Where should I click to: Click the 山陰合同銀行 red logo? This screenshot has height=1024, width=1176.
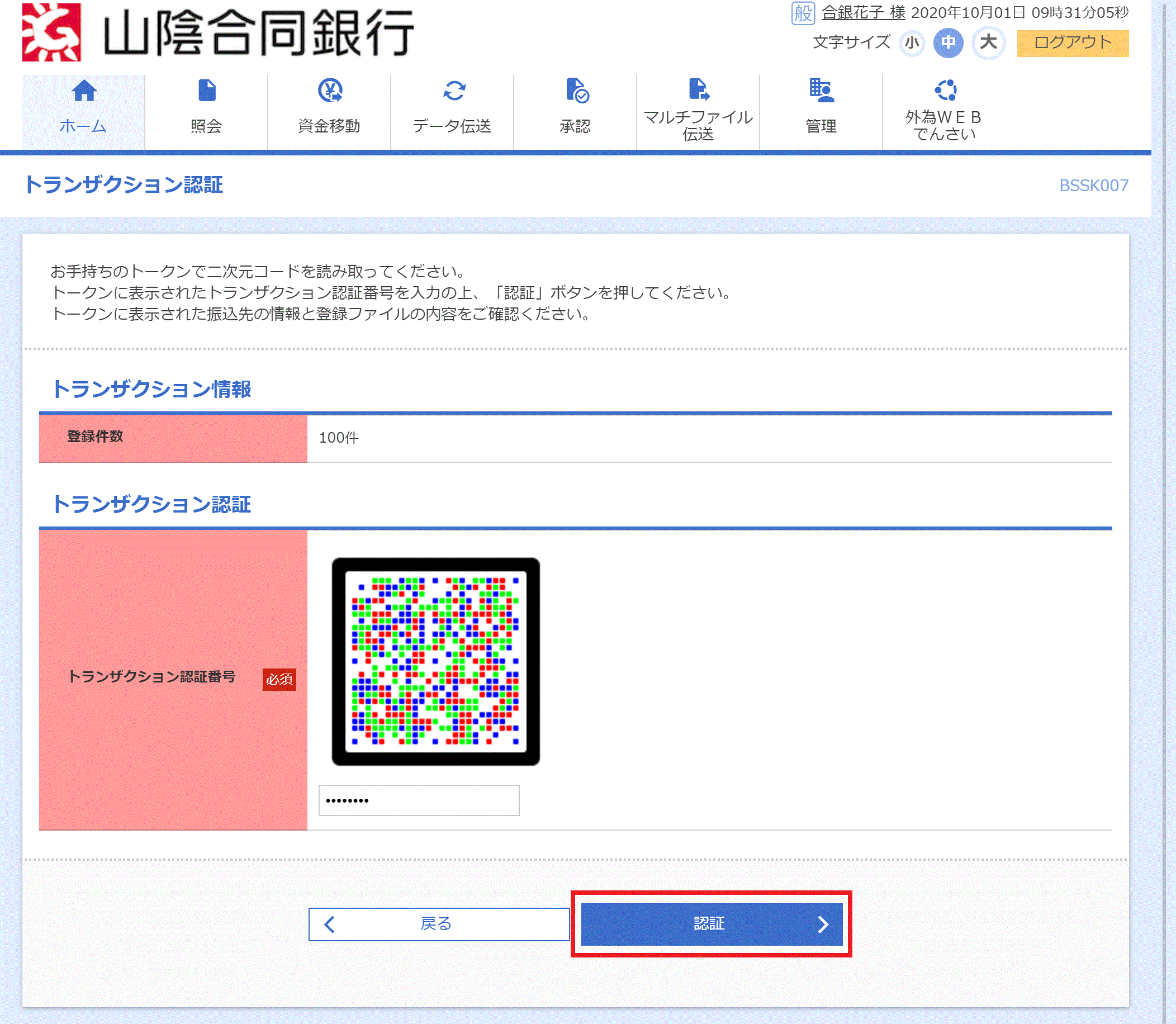pos(51,32)
